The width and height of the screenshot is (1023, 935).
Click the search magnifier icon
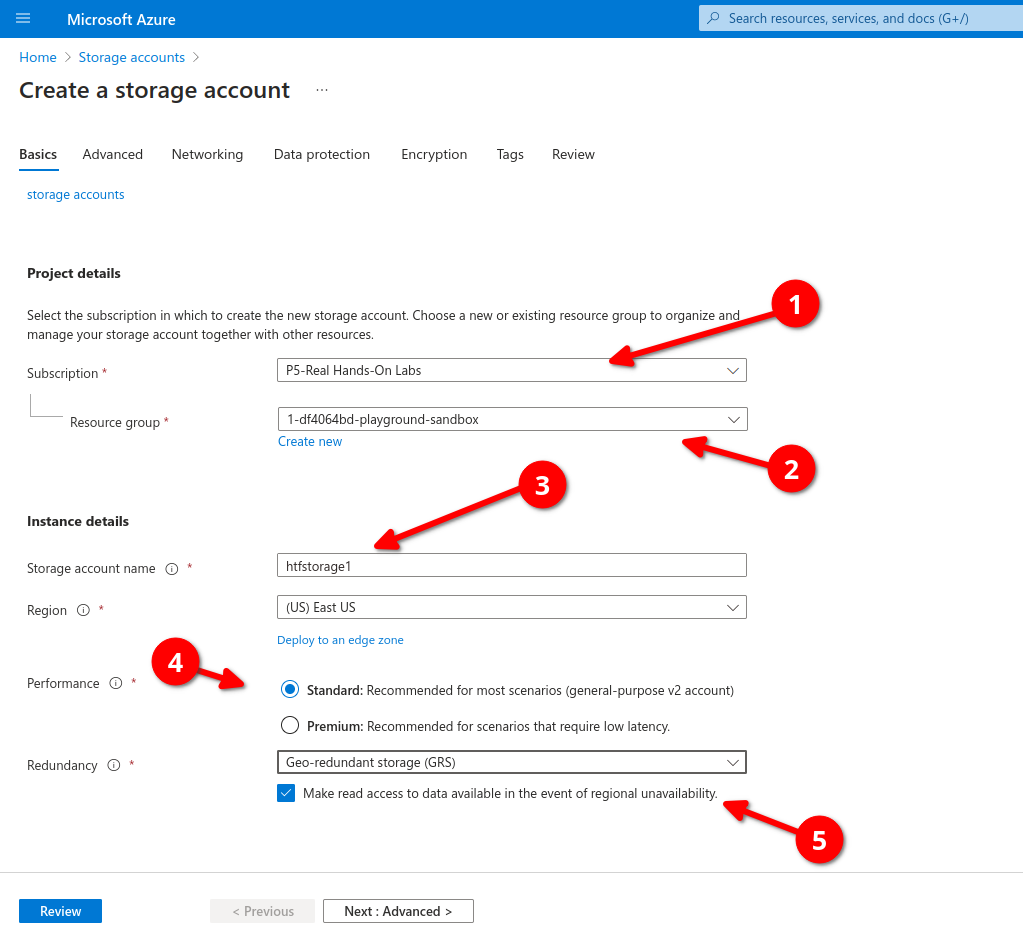(x=713, y=18)
